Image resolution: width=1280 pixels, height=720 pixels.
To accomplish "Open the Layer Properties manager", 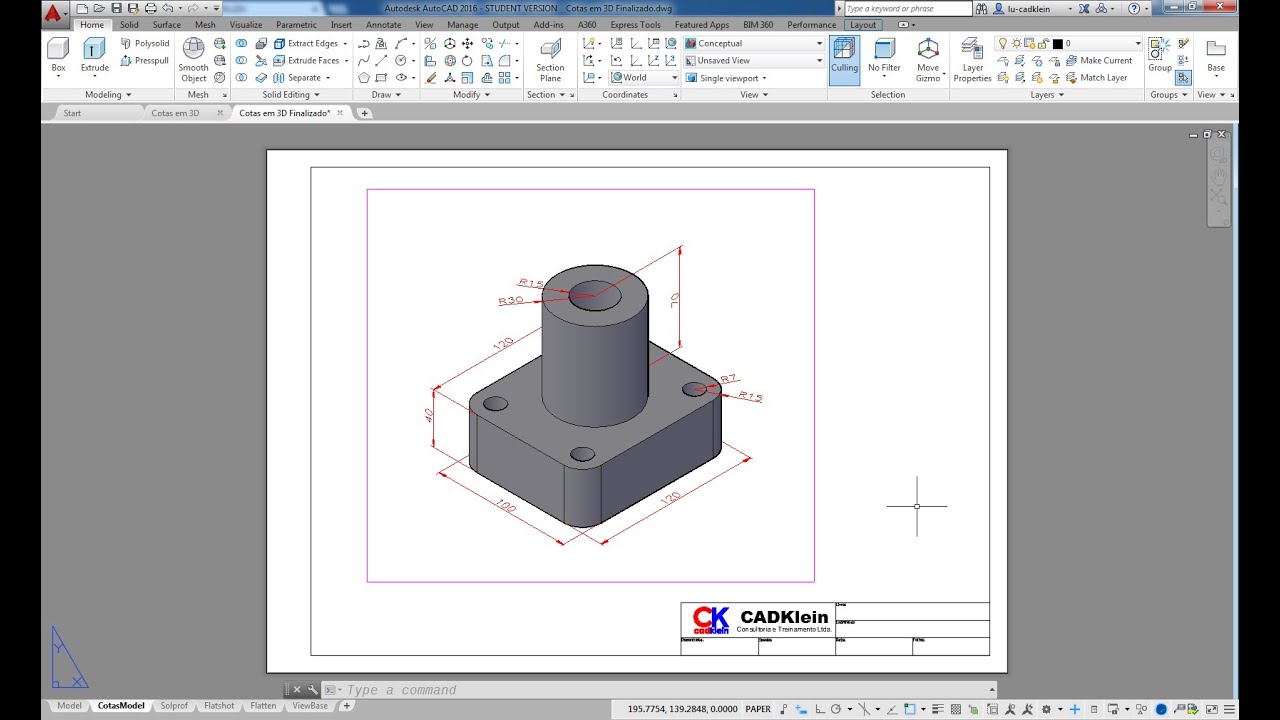I will (972, 60).
